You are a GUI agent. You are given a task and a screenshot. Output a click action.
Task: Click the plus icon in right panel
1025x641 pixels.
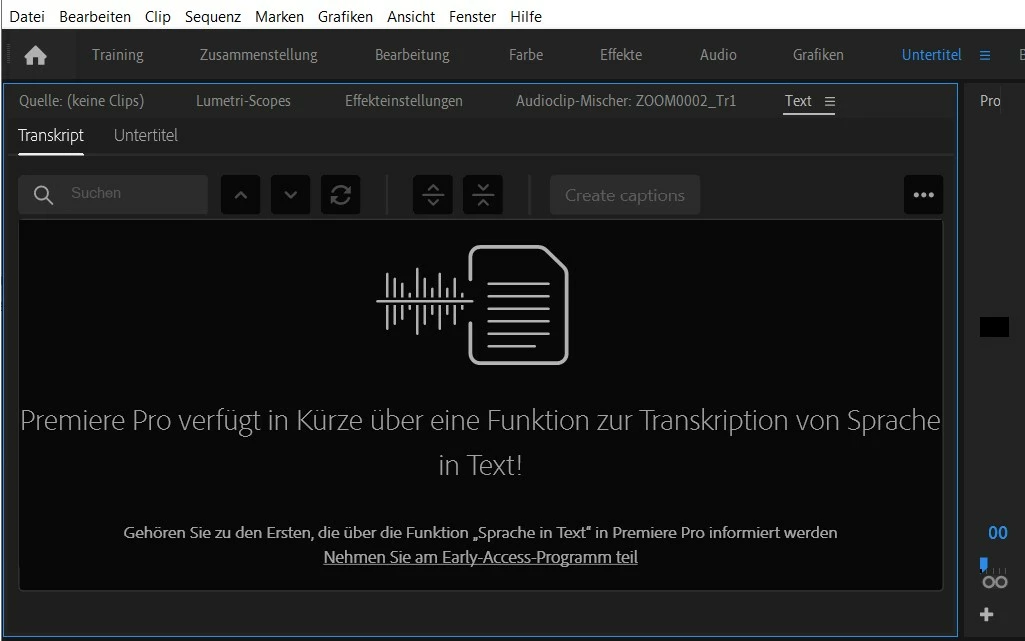coord(986,614)
